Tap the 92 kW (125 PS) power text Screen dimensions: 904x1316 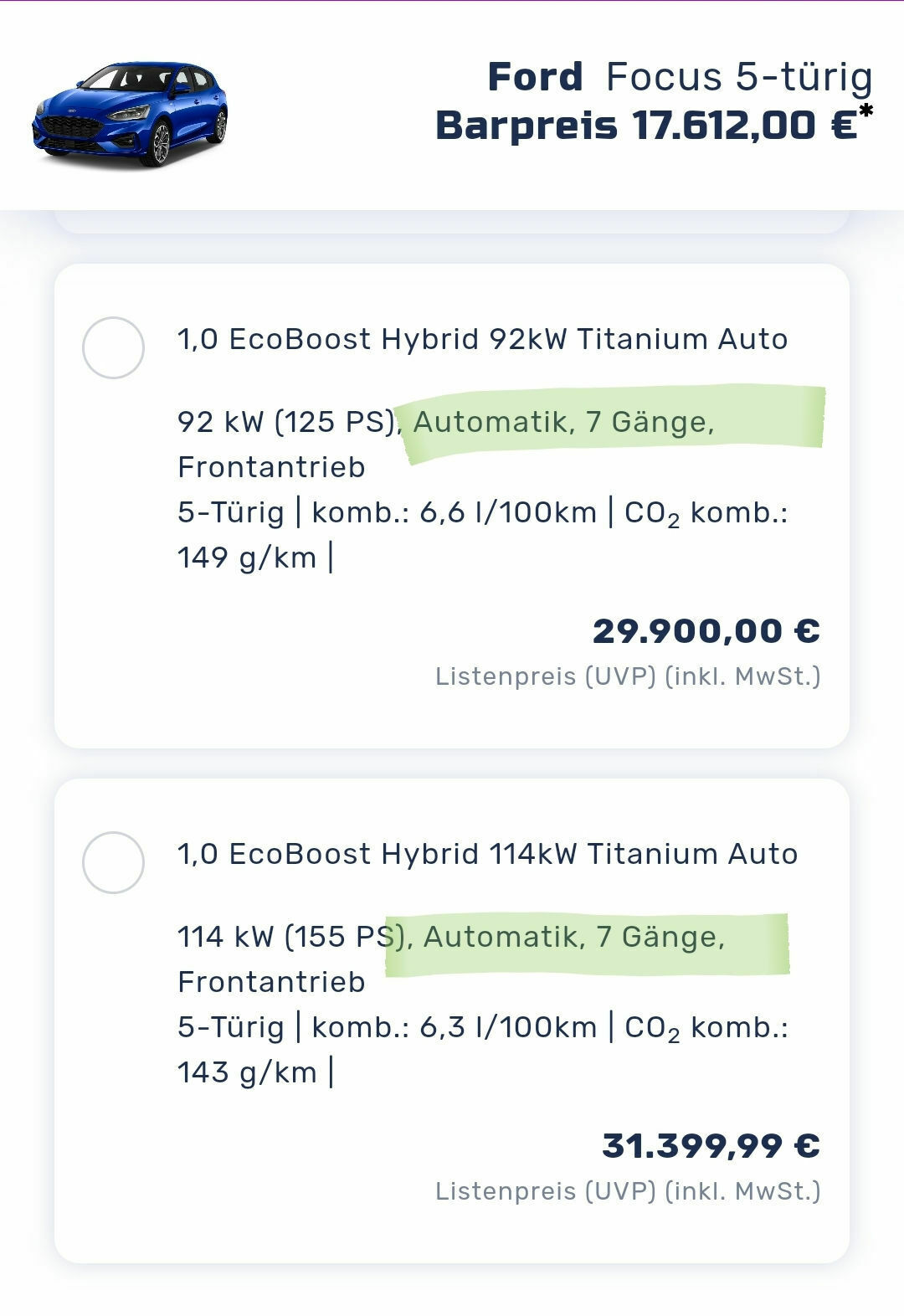[x=286, y=421]
